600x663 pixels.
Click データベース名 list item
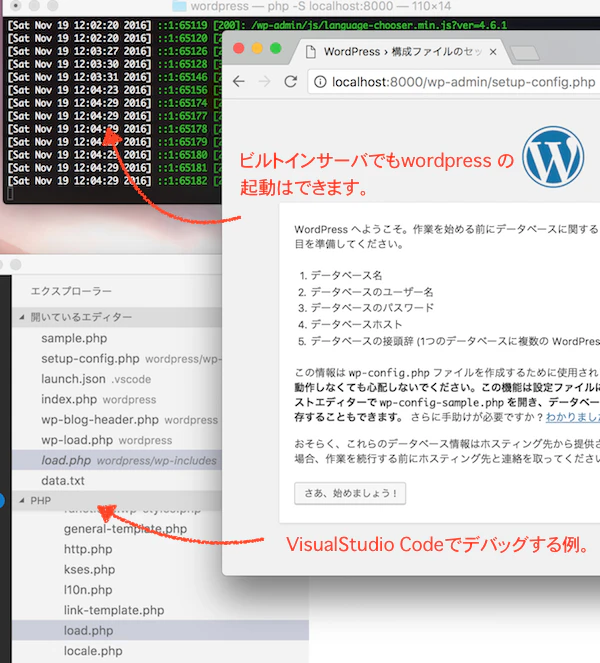pos(346,276)
